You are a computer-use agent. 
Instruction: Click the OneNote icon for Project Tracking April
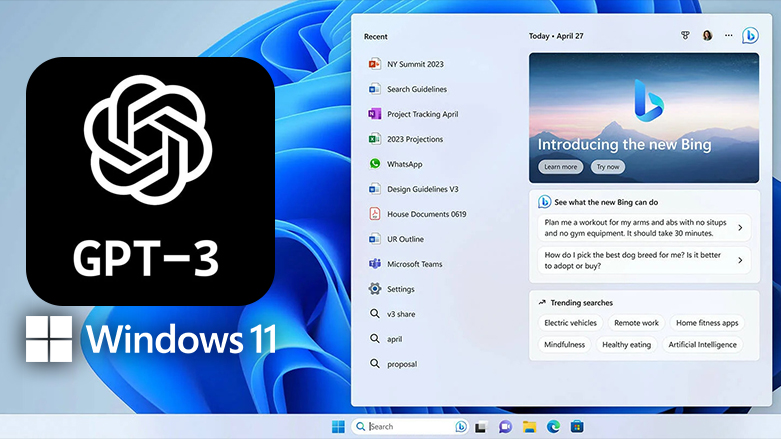click(x=375, y=114)
